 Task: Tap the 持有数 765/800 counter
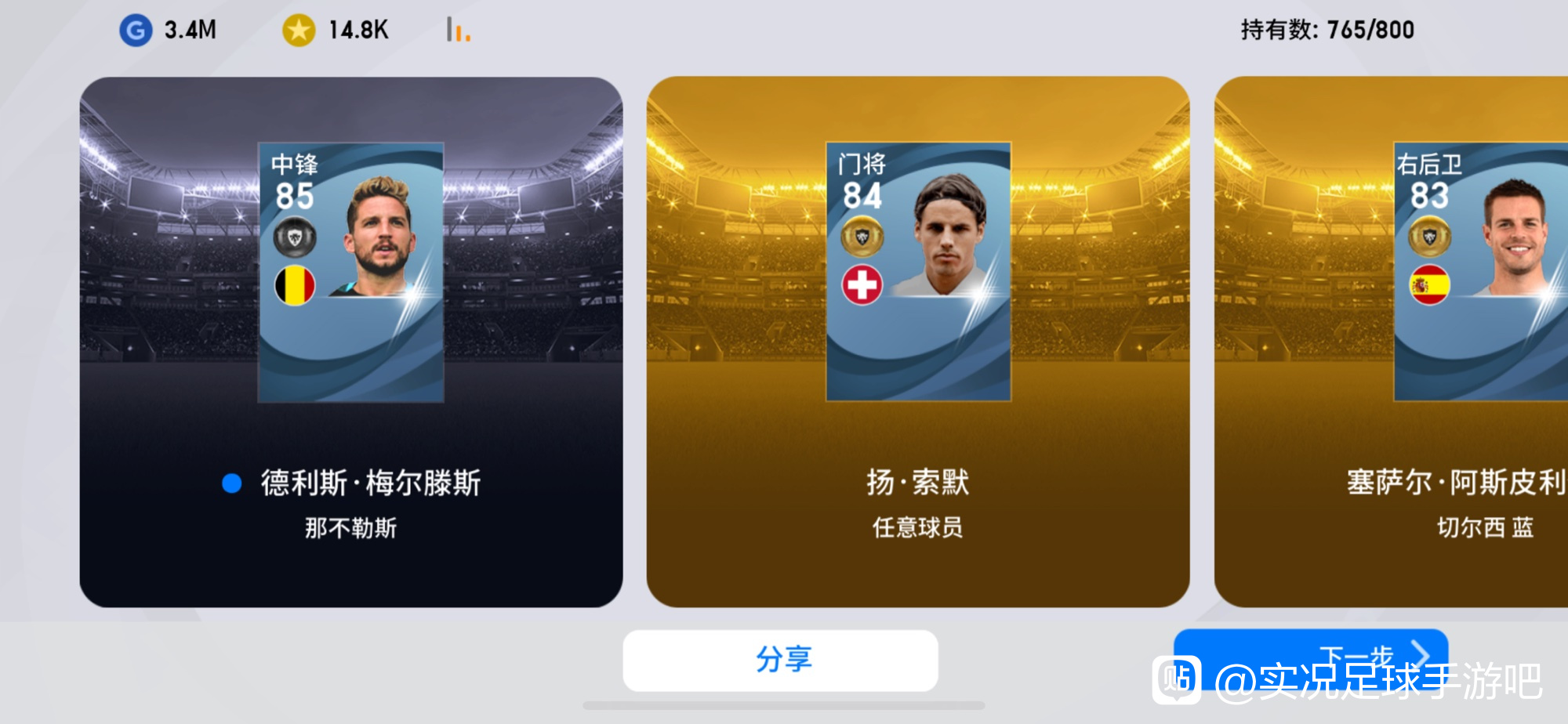(x=1327, y=30)
